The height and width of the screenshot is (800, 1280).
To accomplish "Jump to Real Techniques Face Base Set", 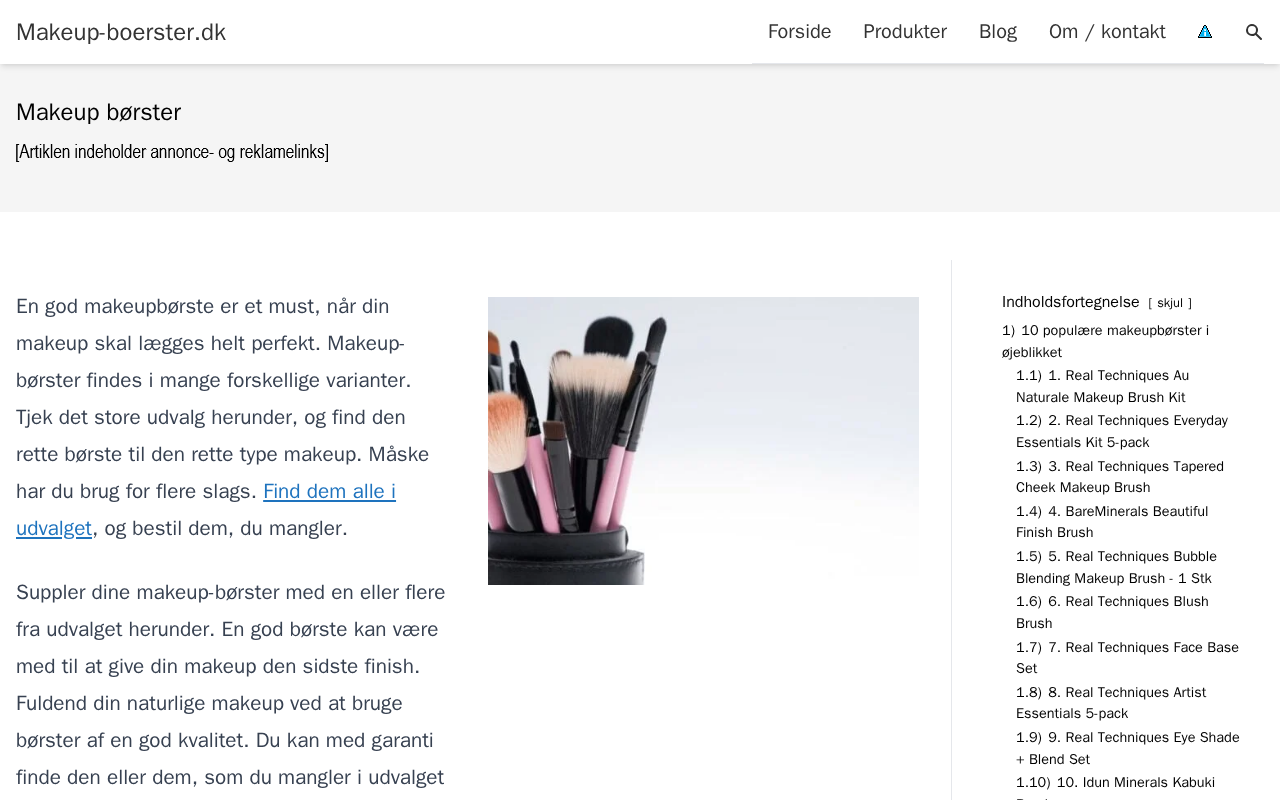I will 1127,658.
